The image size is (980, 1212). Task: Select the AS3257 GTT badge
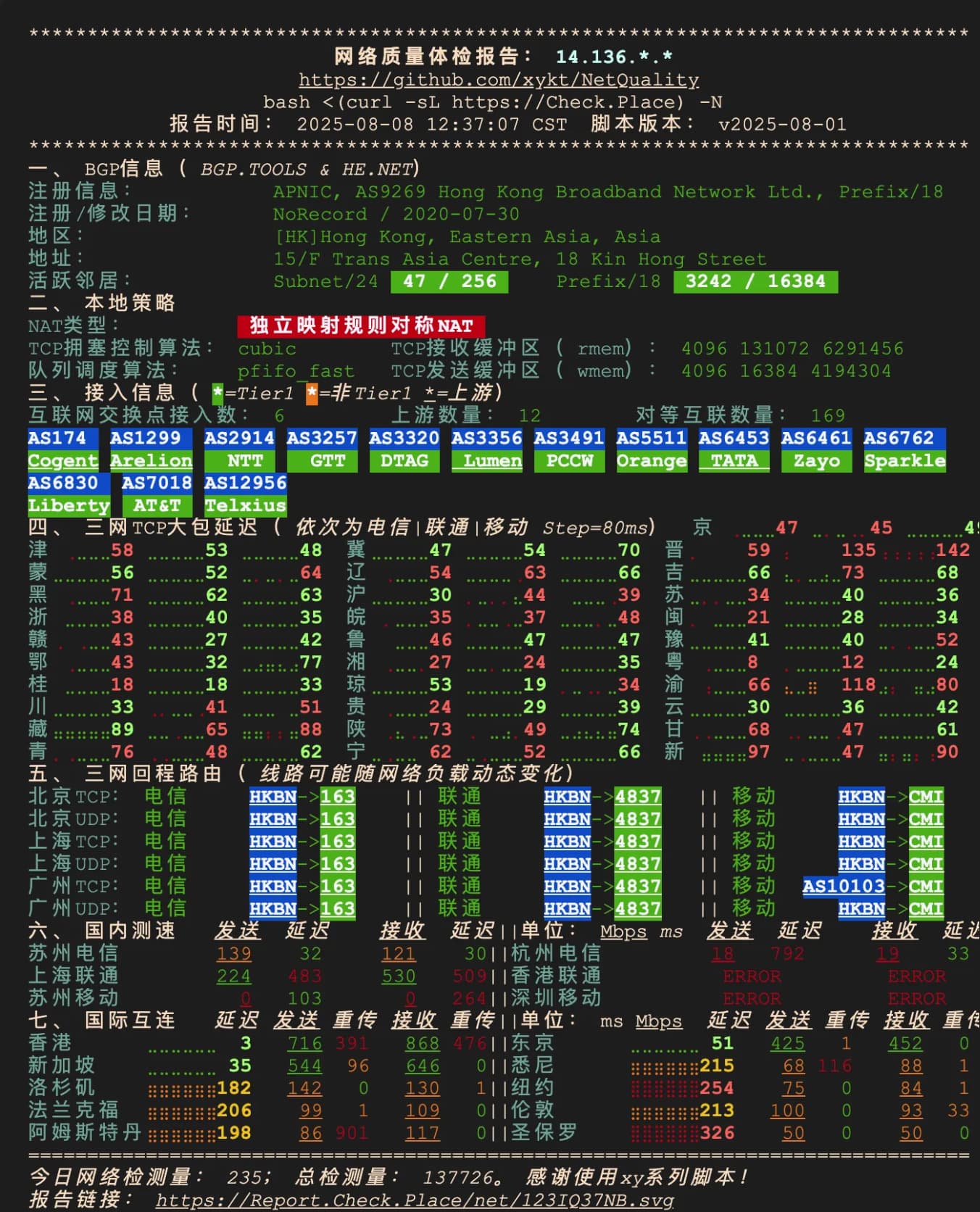coord(322,449)
